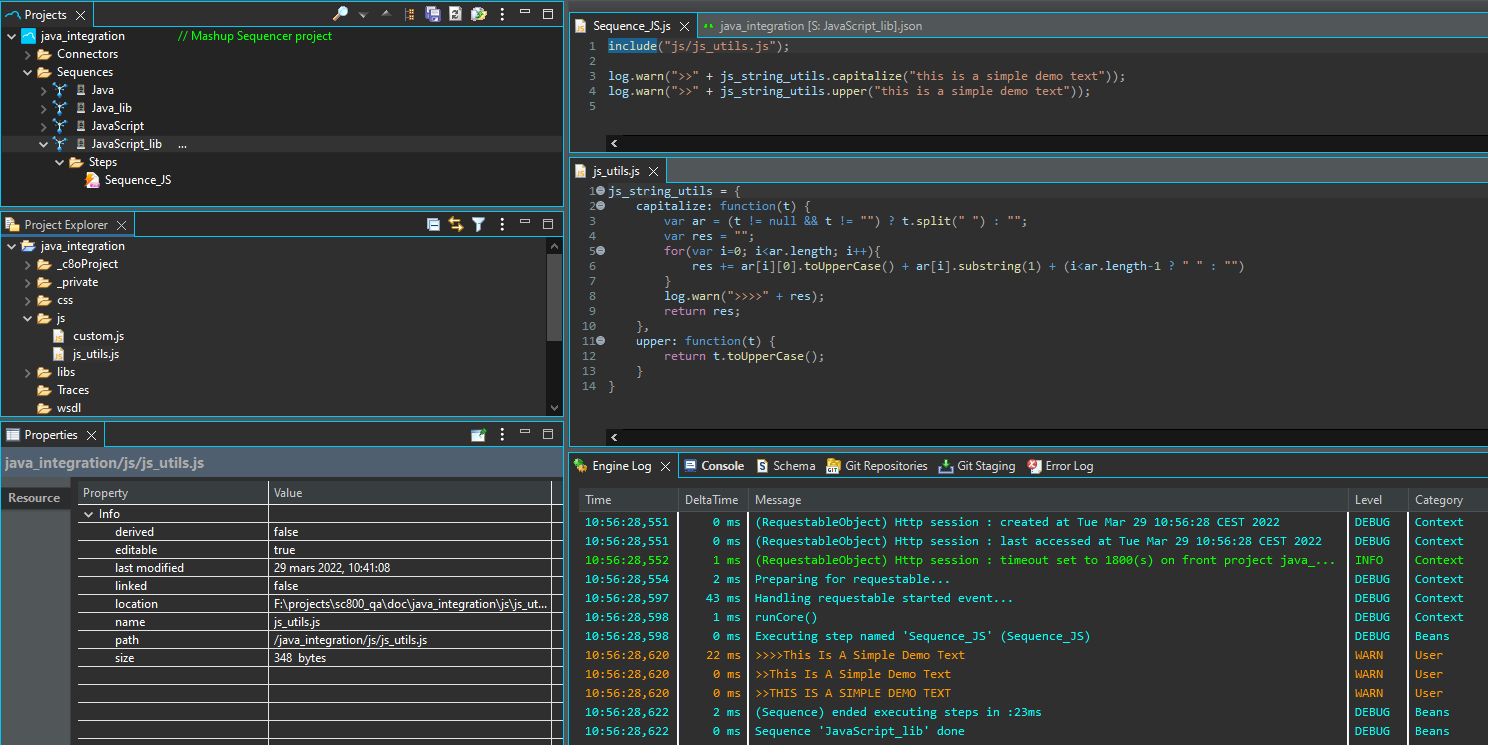Open the Project Explorer filter icon
Image resolution: width=1488 pixels, height=745 pixels.
[x=478, y=225]
